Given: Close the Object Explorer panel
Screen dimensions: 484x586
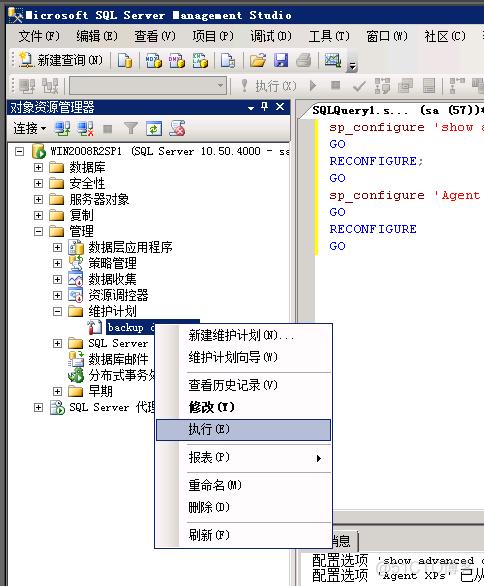Looking at the screenshot, I should pyautogui.click(x=280, y=107).
